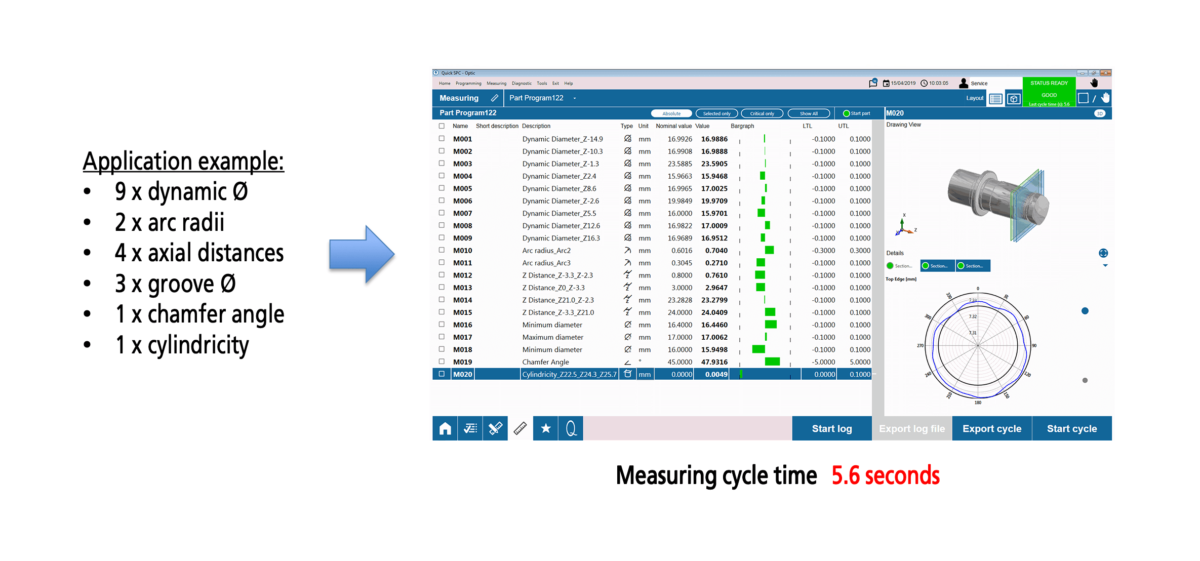
Task: Select the 3D cube layout icon
Action: (x=1013, y=98)
